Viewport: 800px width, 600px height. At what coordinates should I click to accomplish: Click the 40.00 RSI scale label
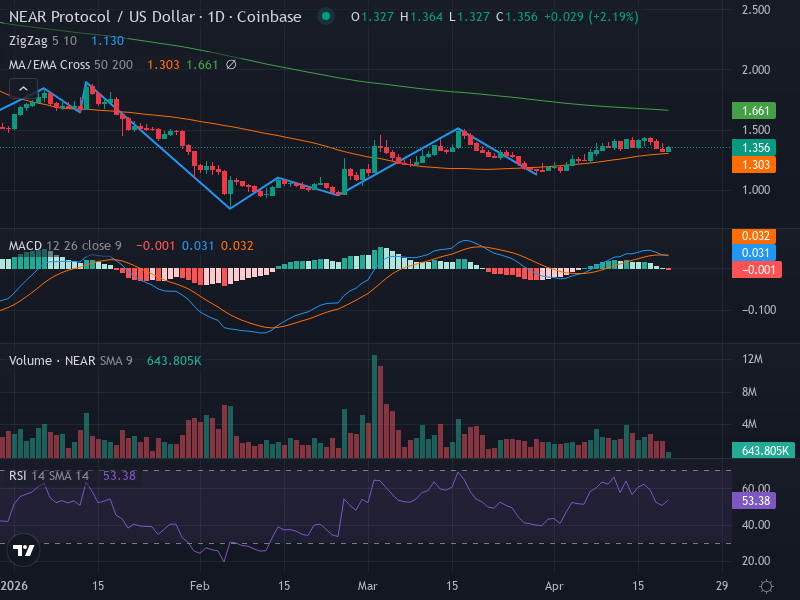coord(756,524)
